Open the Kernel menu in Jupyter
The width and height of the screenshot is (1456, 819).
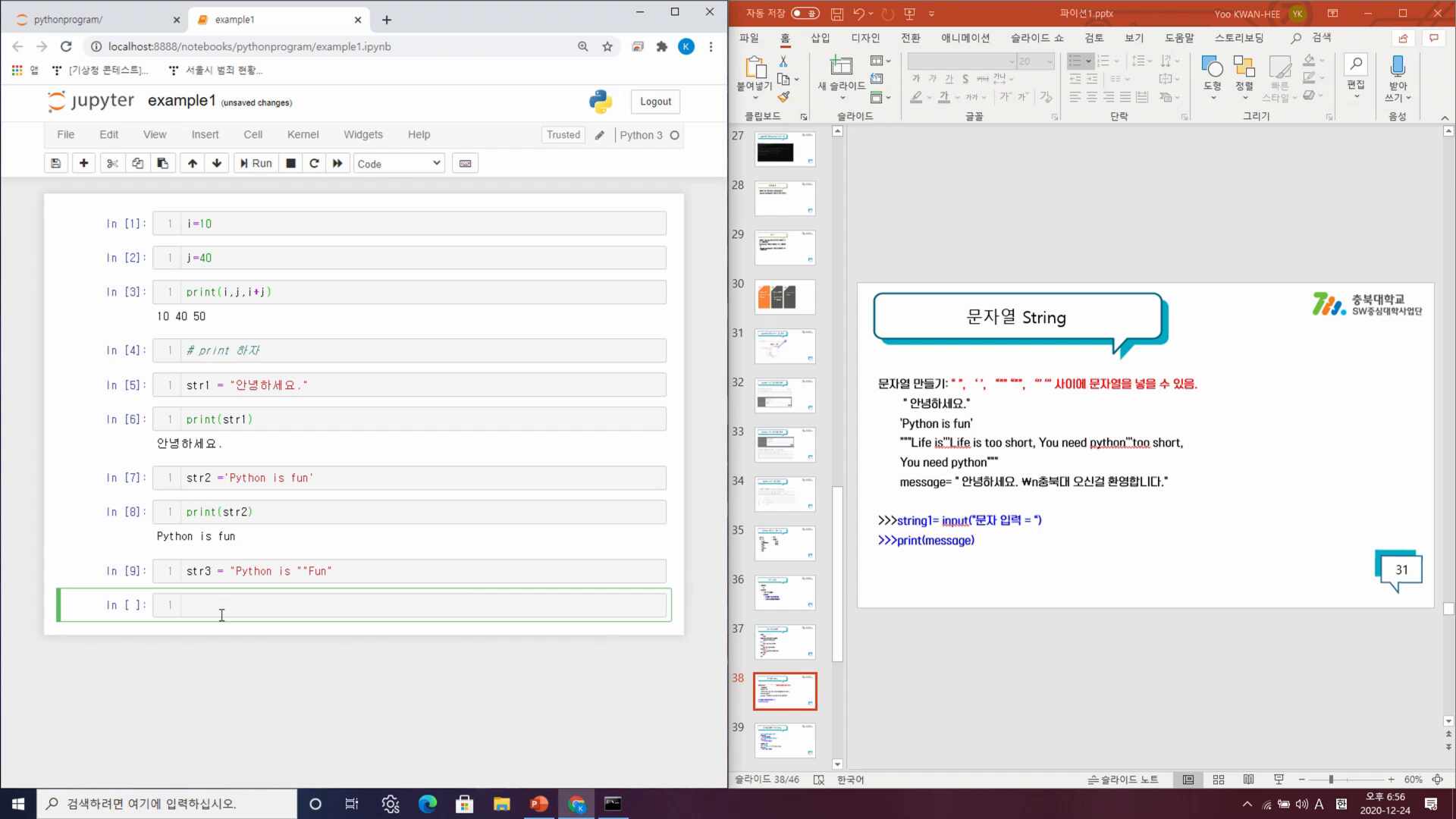303,135
